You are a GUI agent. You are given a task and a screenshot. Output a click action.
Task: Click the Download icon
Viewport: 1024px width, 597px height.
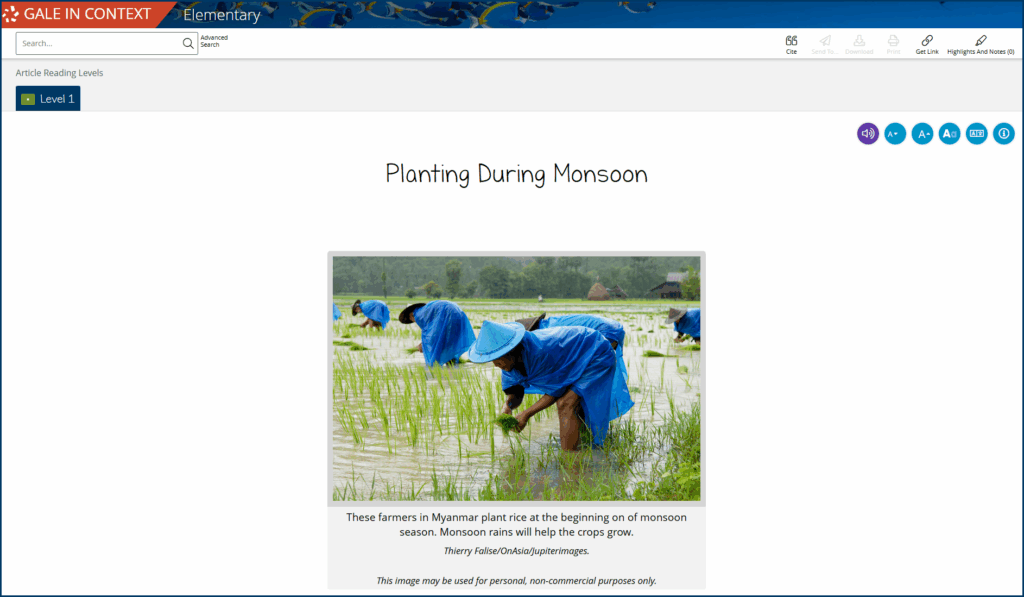tap(859, 41)
